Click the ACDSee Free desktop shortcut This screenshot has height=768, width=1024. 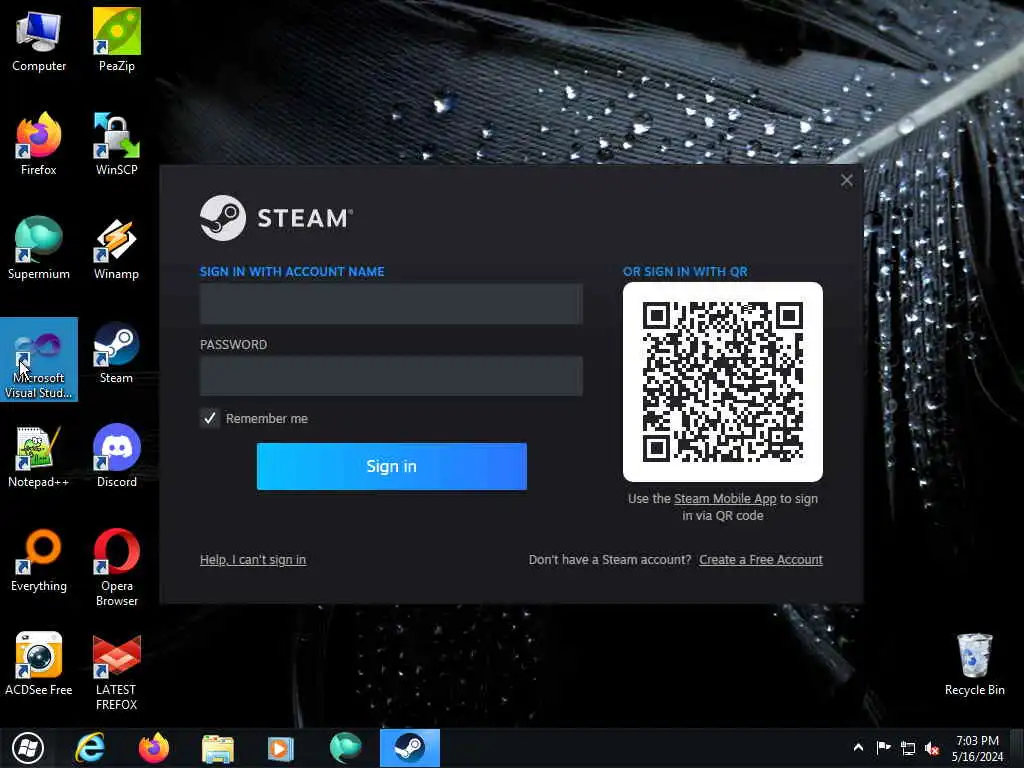click(39, 664)
